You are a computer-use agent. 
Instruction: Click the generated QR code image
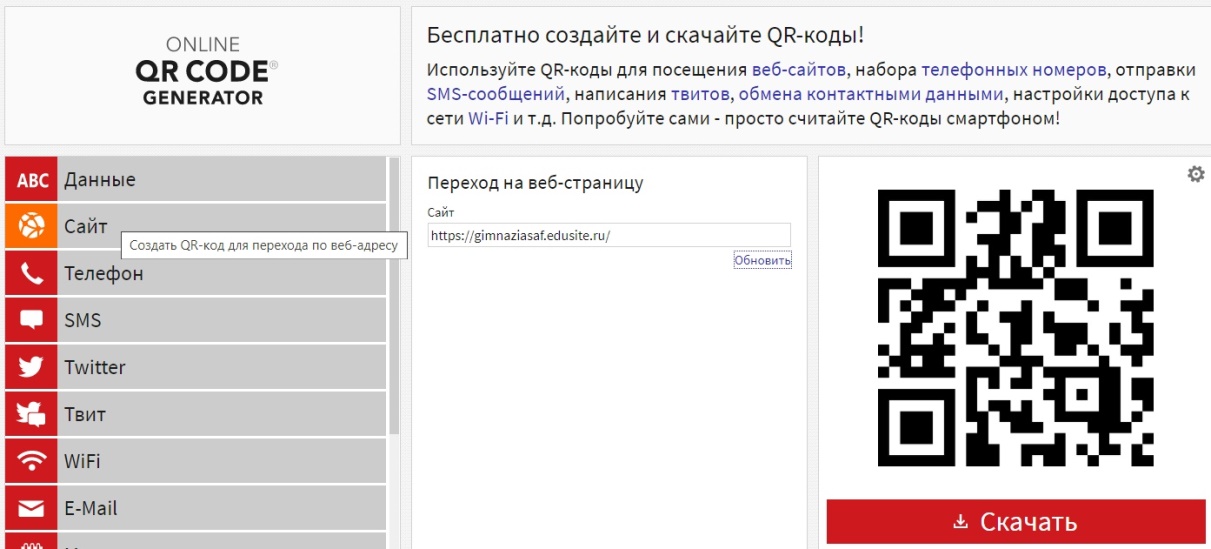click(1015, 329)
